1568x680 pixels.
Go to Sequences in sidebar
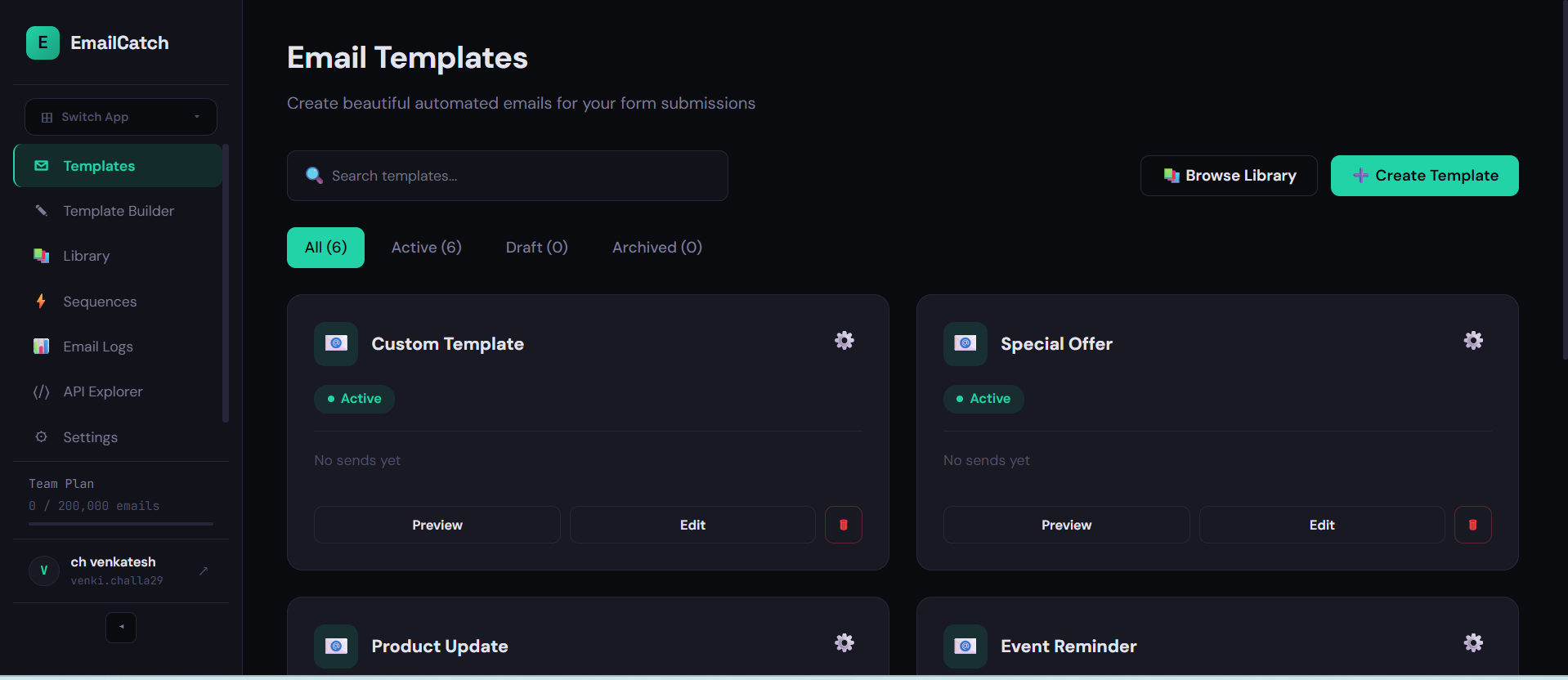pyautogui.click(x=100, y=302)
